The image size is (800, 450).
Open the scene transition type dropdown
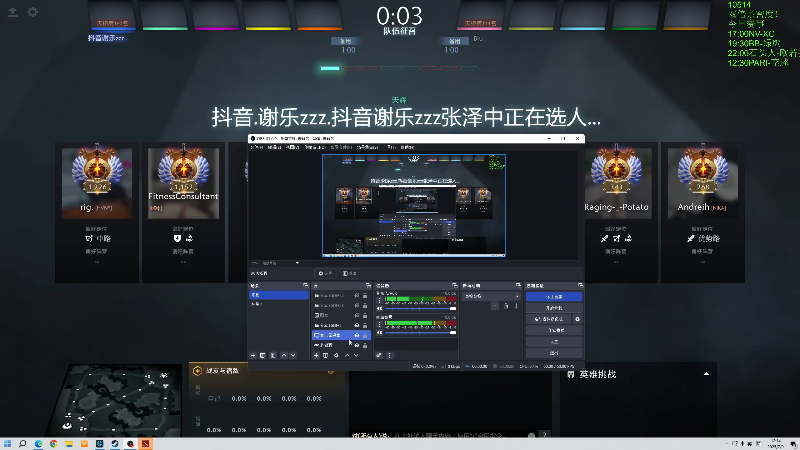tap(491, 296)
